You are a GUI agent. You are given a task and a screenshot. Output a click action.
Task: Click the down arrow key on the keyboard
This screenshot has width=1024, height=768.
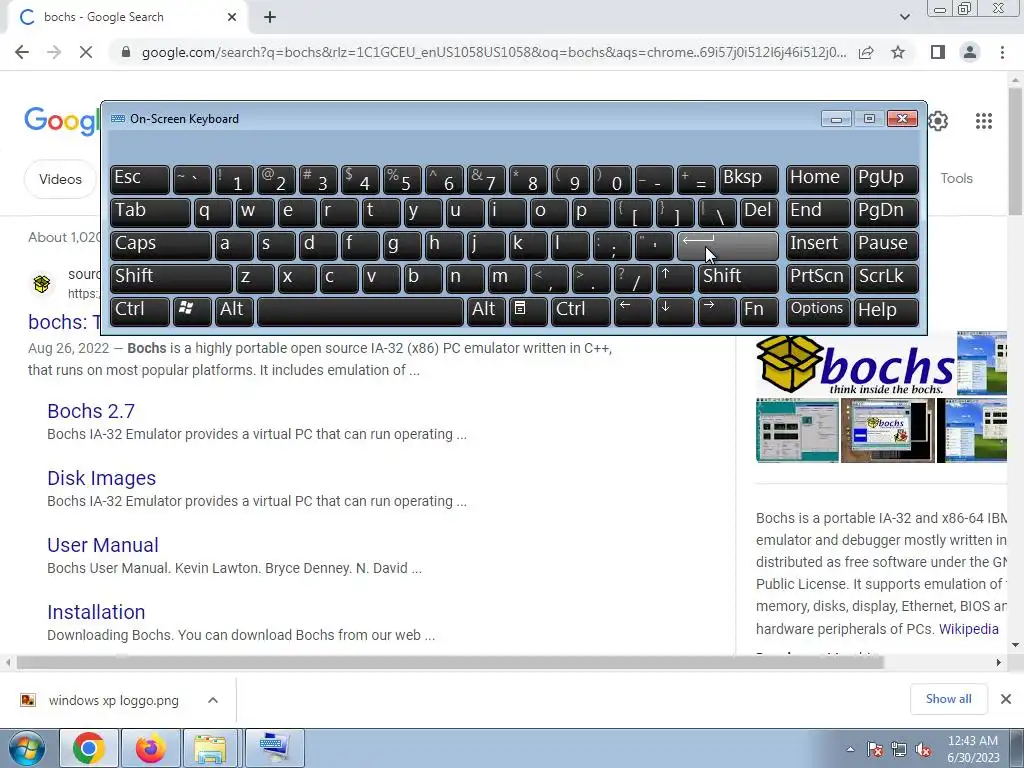tap(675, 311)
